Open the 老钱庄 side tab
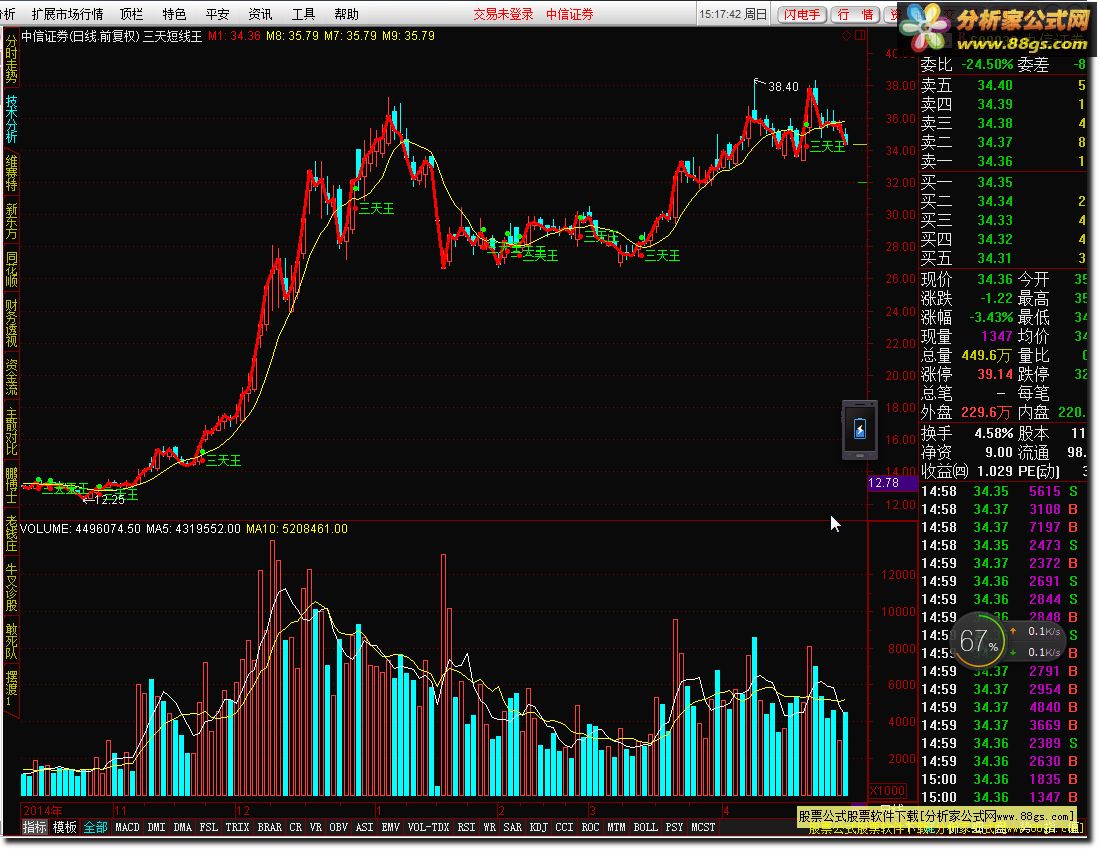 click(x=11, y=533)
